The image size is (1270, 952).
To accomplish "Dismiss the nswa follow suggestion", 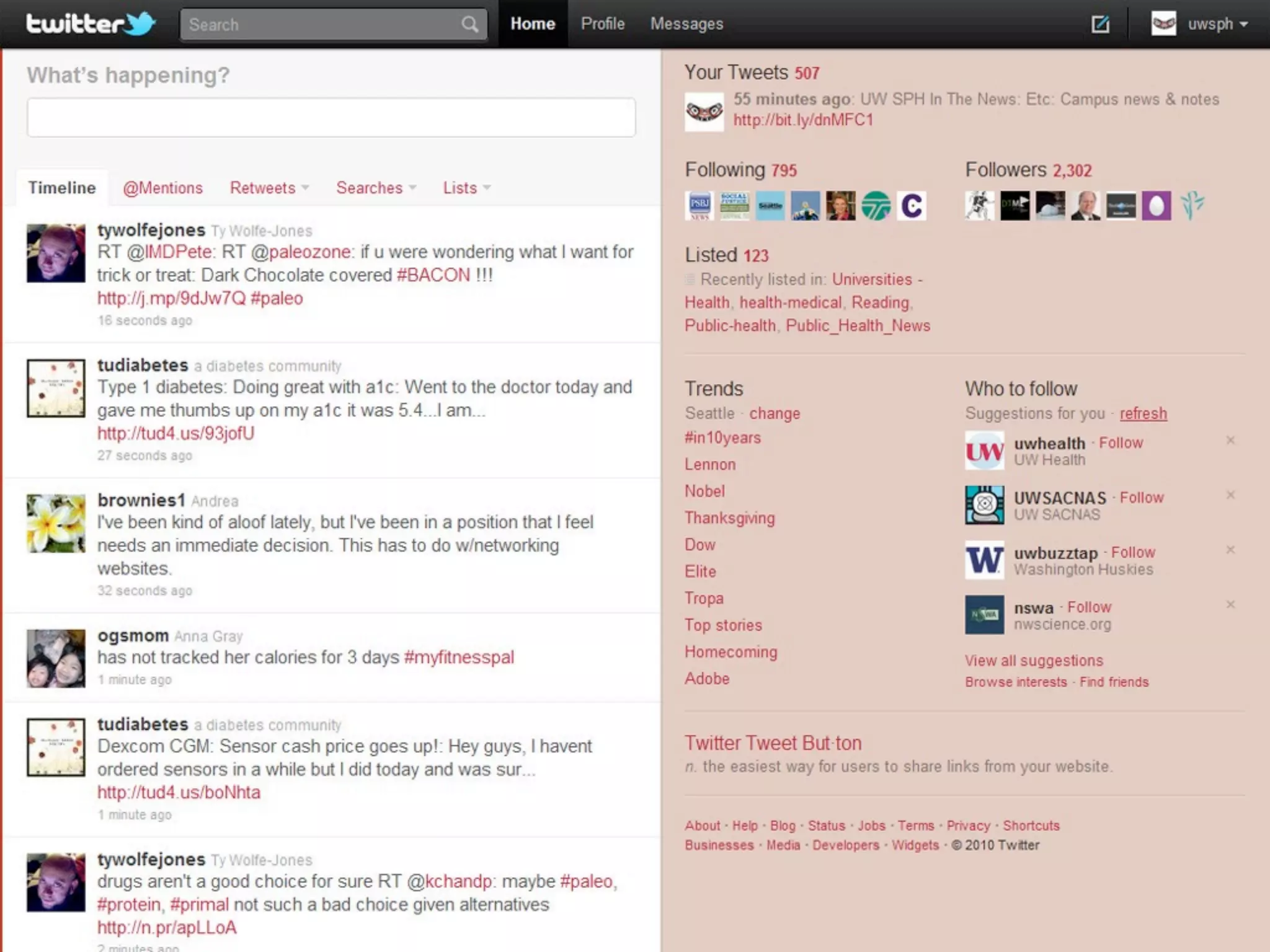I will pos(1230,604).
